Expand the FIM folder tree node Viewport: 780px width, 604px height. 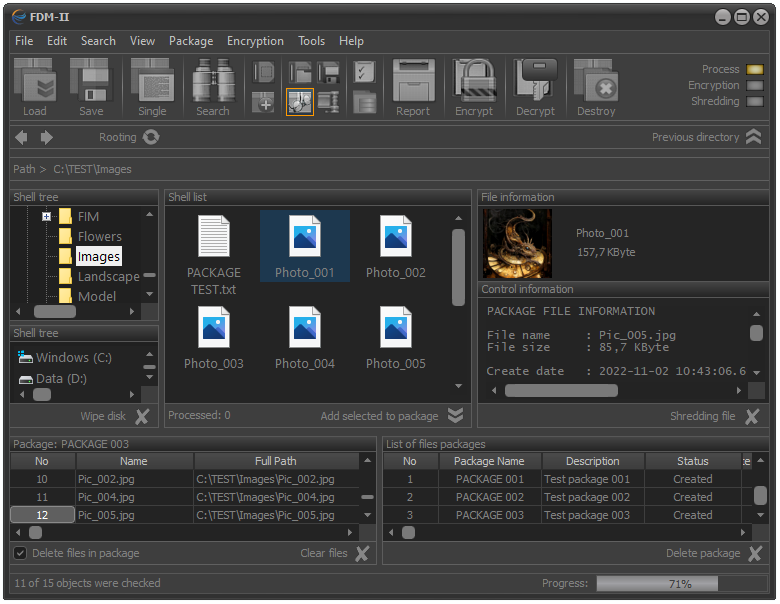(x=46, y=216)
